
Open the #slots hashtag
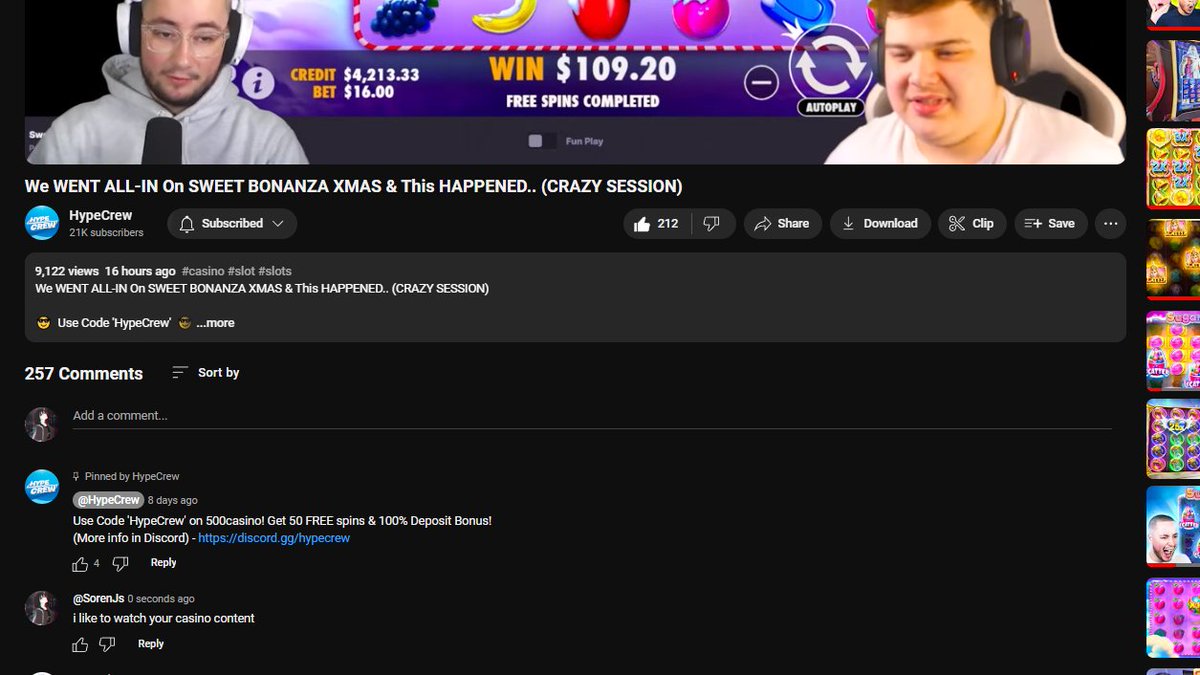click(x=275, y=271)
